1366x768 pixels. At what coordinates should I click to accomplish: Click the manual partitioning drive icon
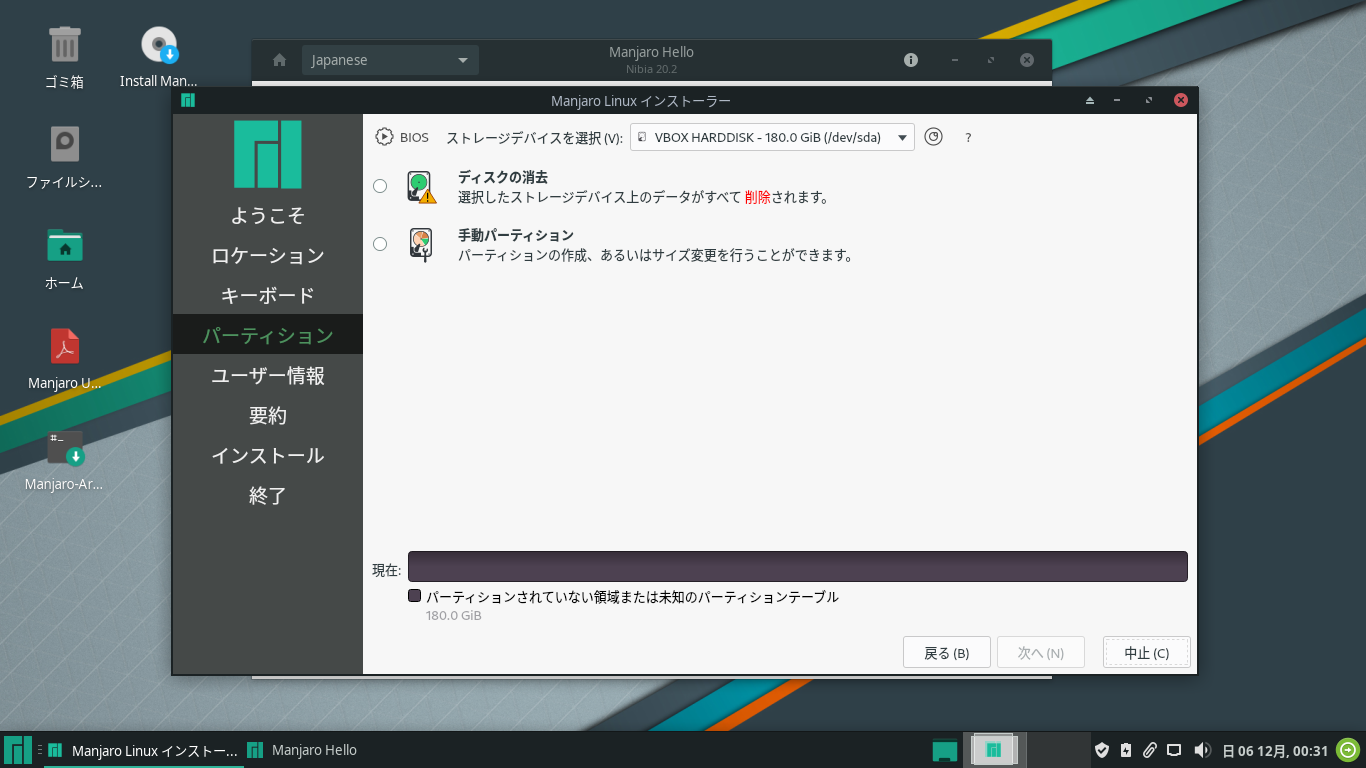422,245
